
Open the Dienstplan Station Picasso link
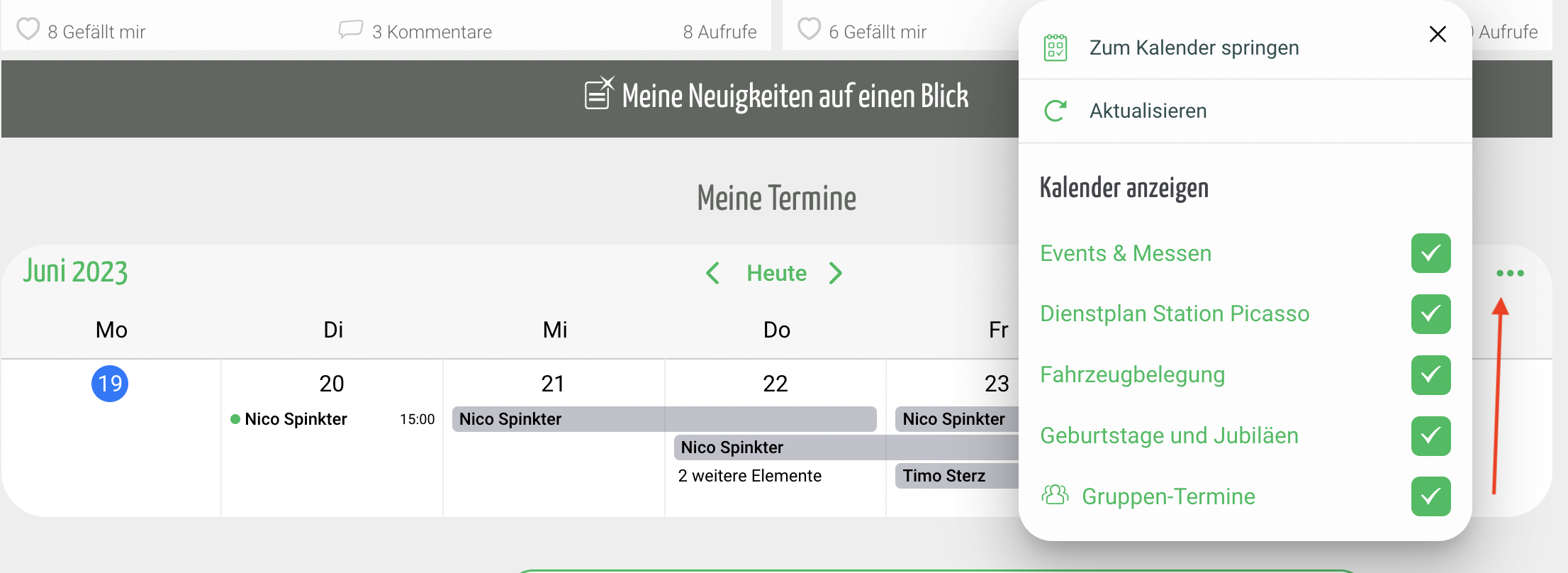[x=1175, y=313]
